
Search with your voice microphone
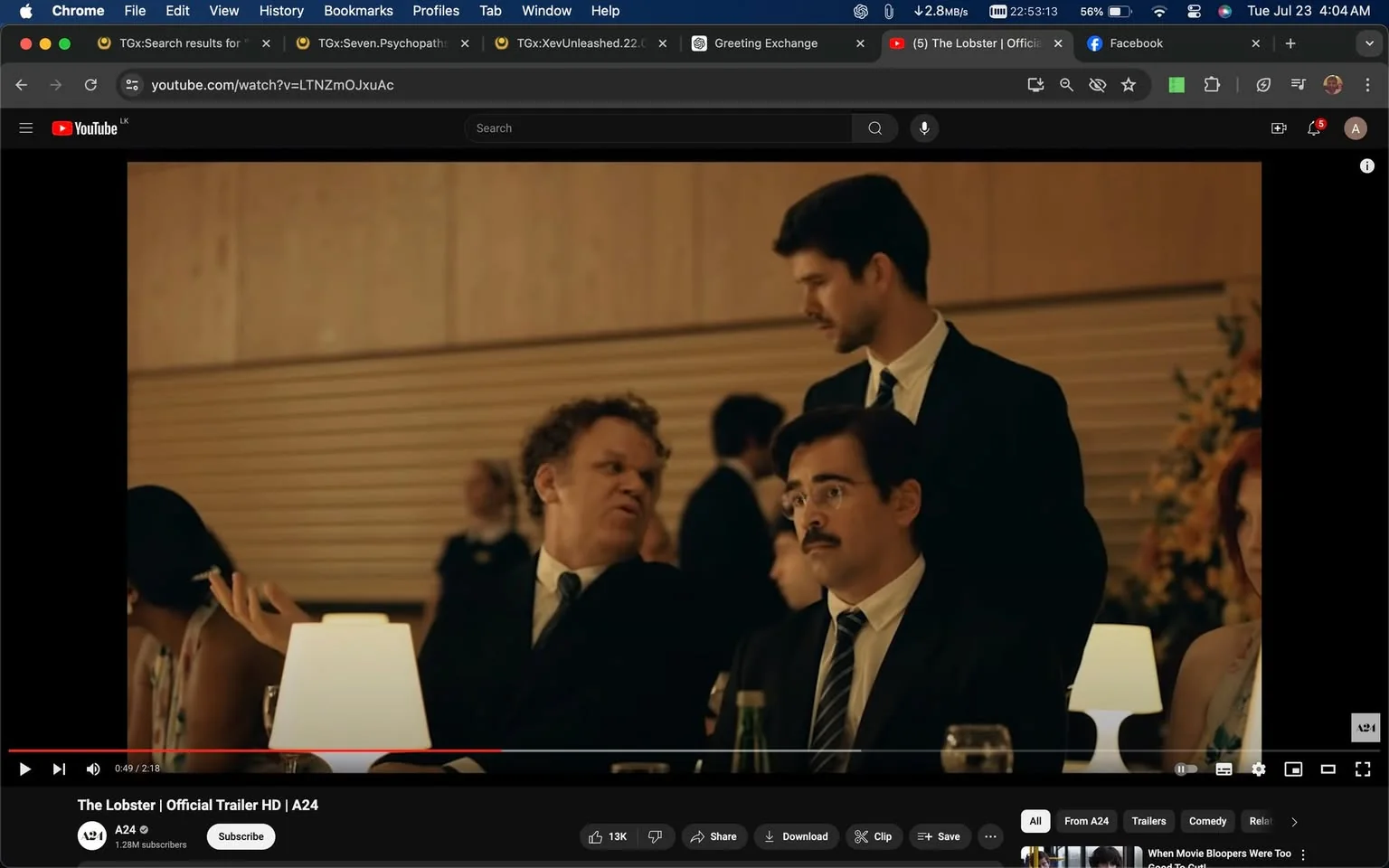[x=924, y=128]
